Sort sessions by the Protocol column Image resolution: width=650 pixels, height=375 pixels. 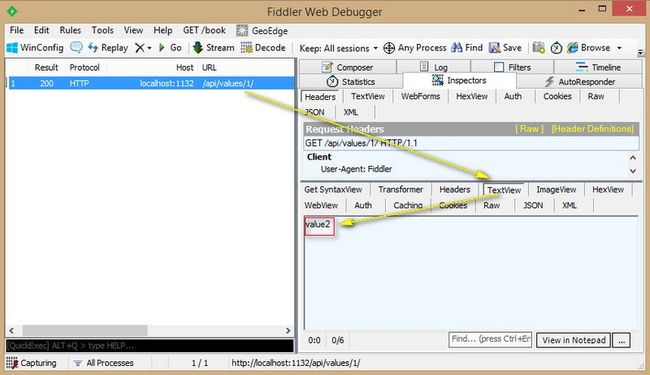pos(85,67)
